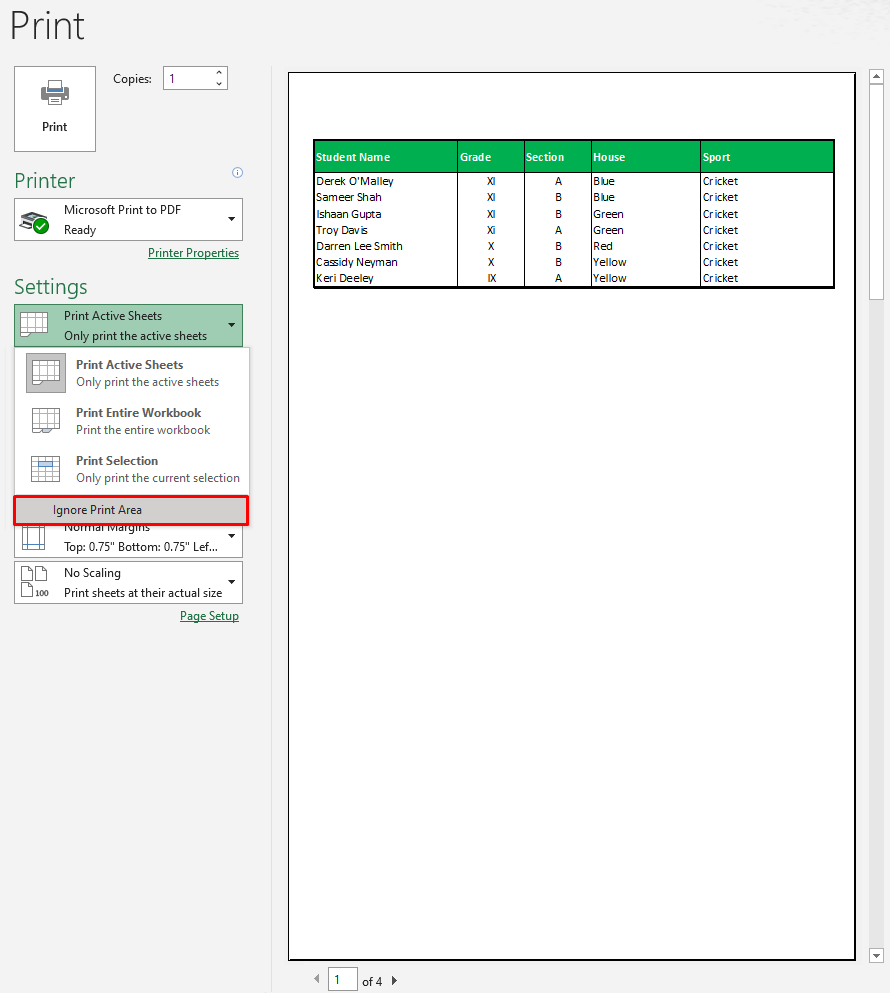Open the No Scaling dropdown

click(x=232, y=582)
